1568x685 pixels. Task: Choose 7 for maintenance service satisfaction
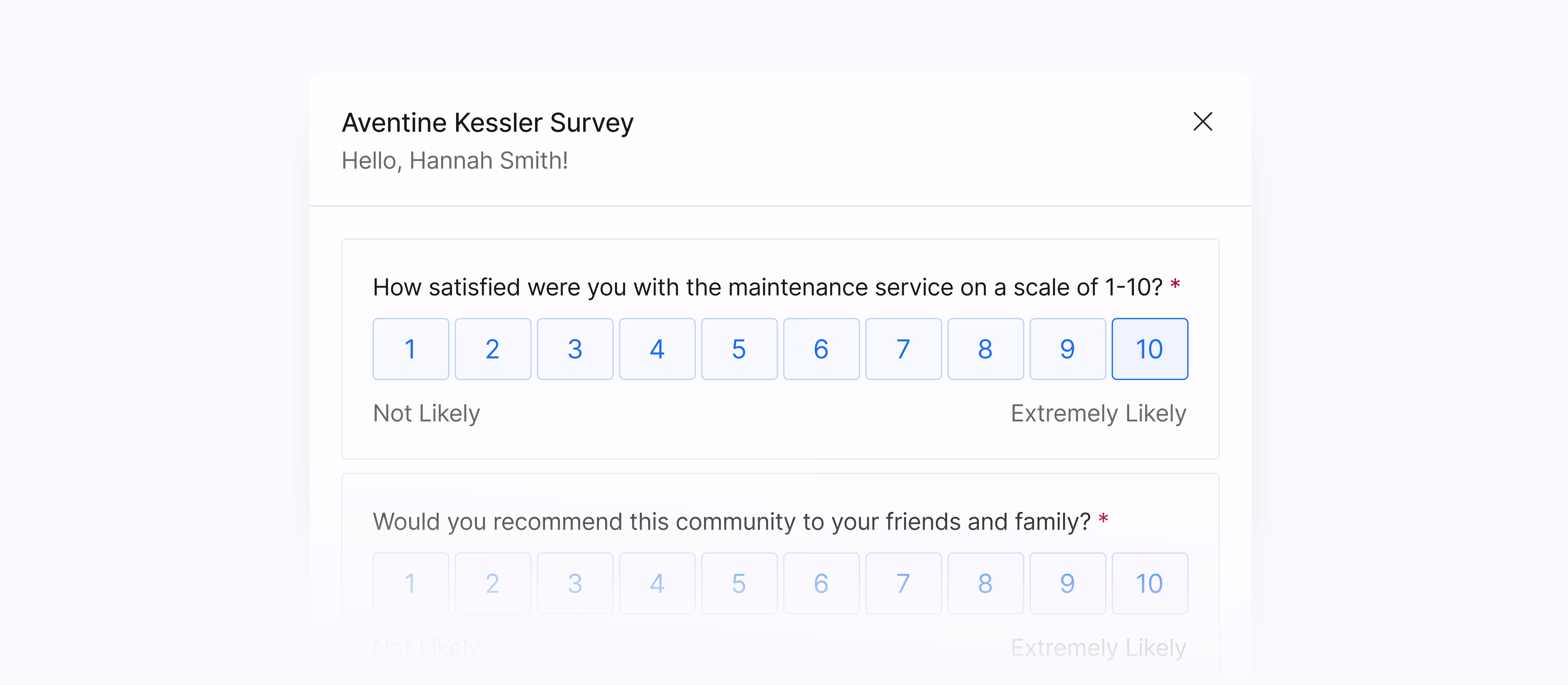904,349
